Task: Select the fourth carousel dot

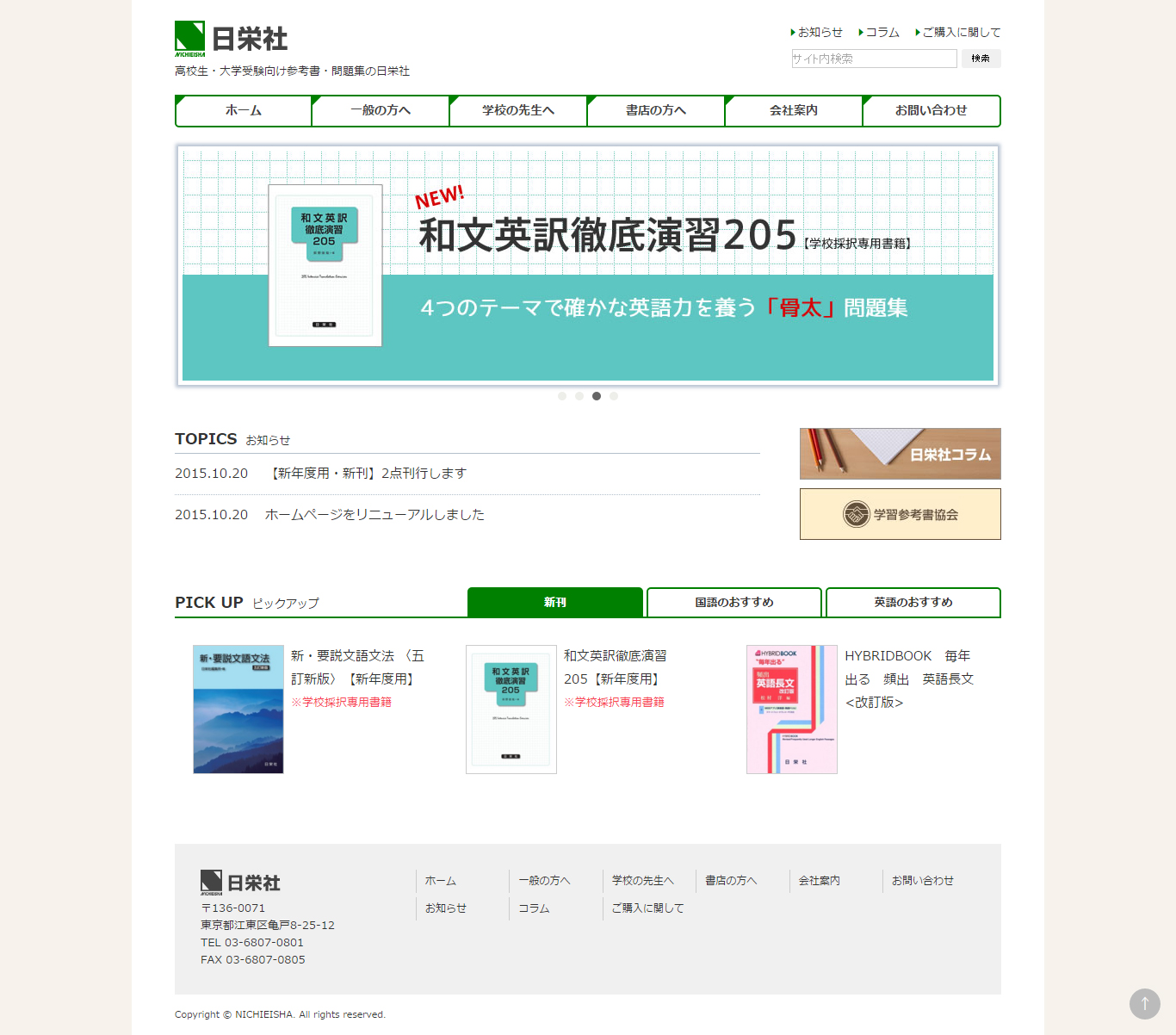Action: [614, 396]
